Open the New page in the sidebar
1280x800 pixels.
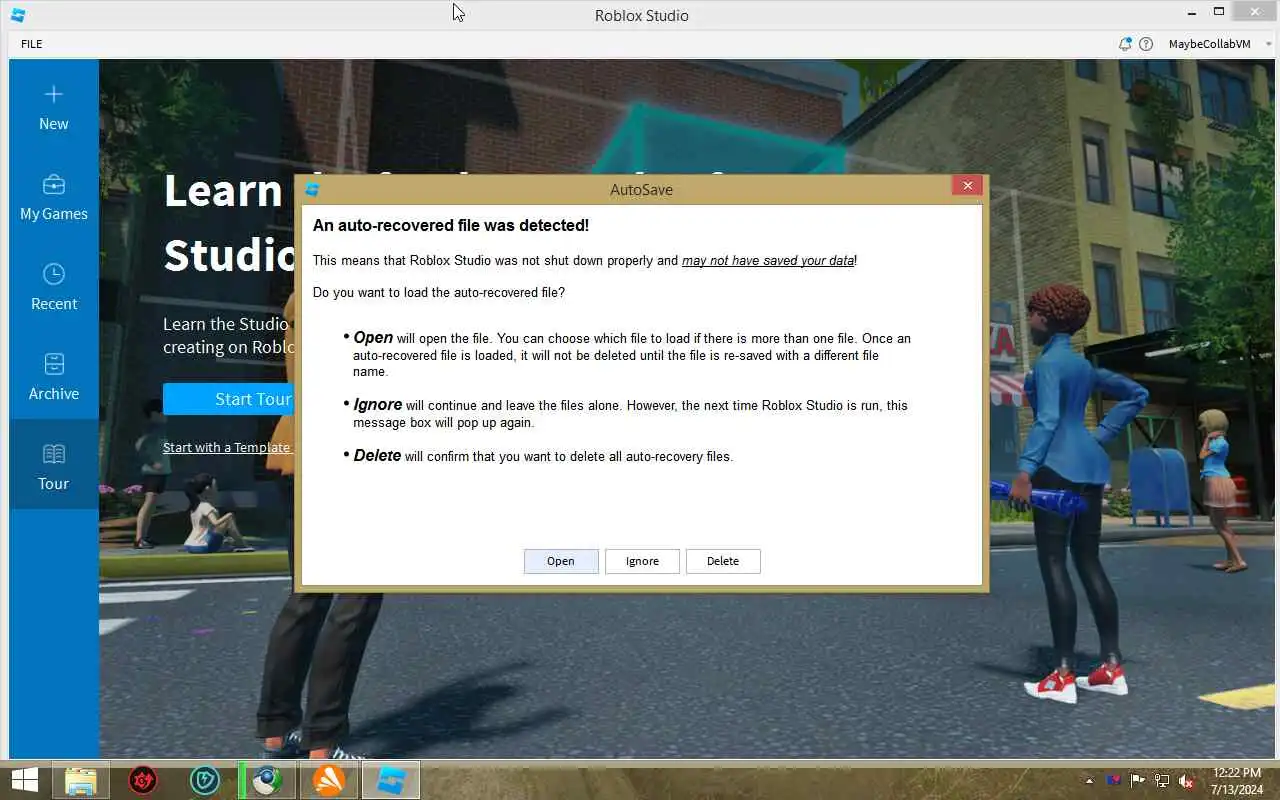tap(54, 105)
